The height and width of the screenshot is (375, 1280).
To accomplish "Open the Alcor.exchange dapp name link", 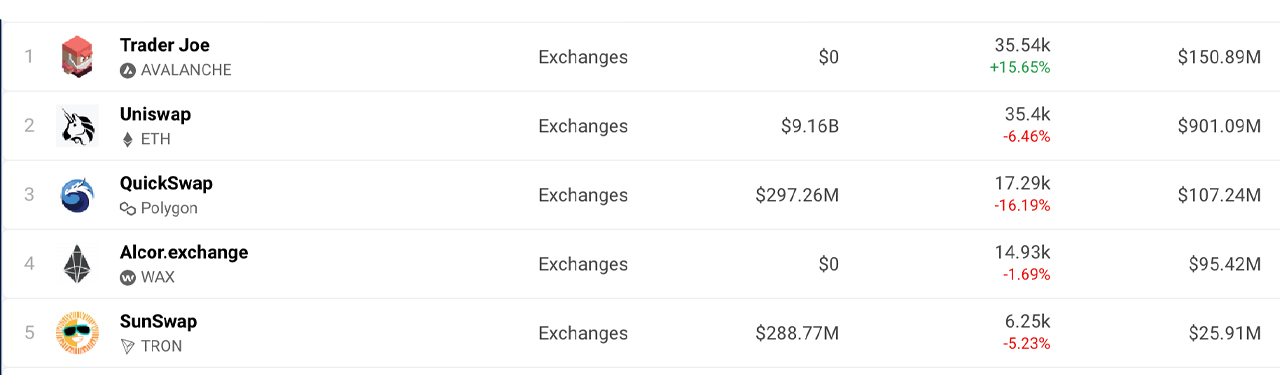I will (184, 252).
